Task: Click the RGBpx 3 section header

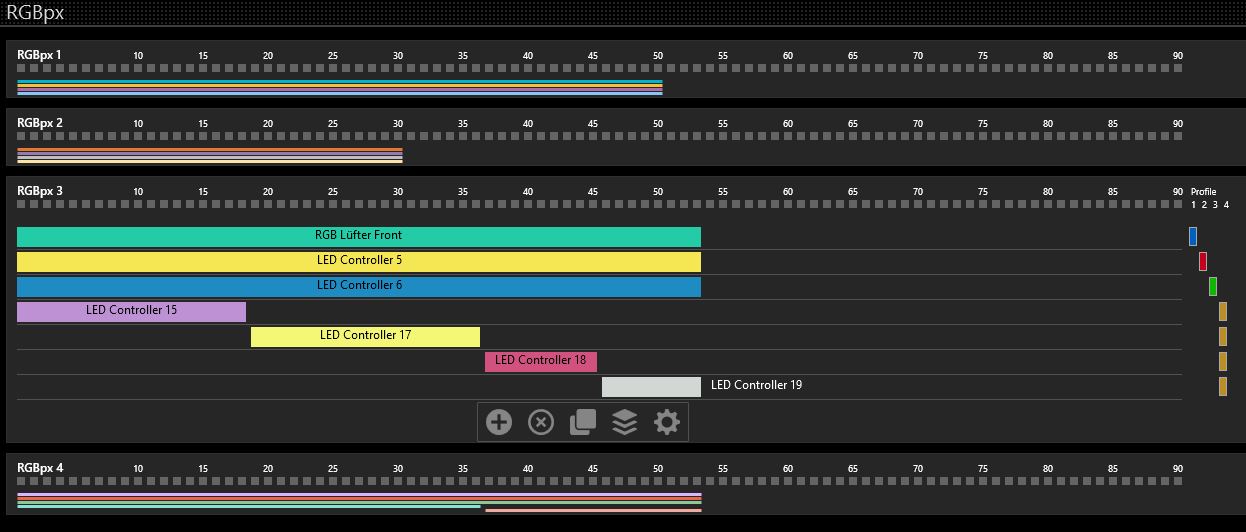Action: click(40, 191)
